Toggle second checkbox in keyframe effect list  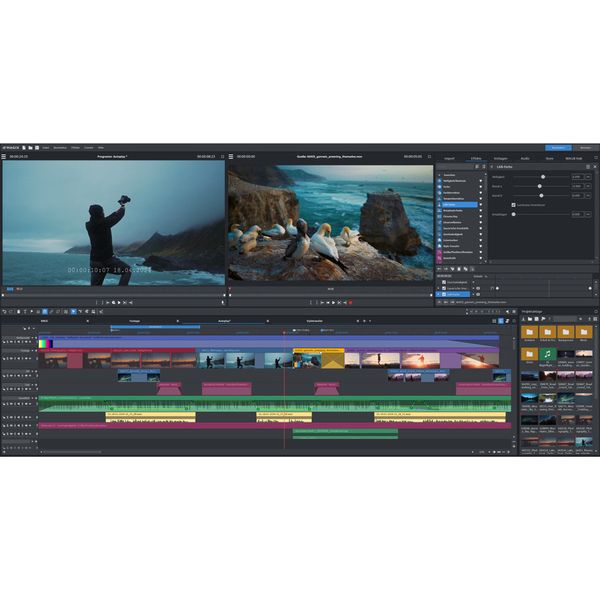tap(444, 288)
